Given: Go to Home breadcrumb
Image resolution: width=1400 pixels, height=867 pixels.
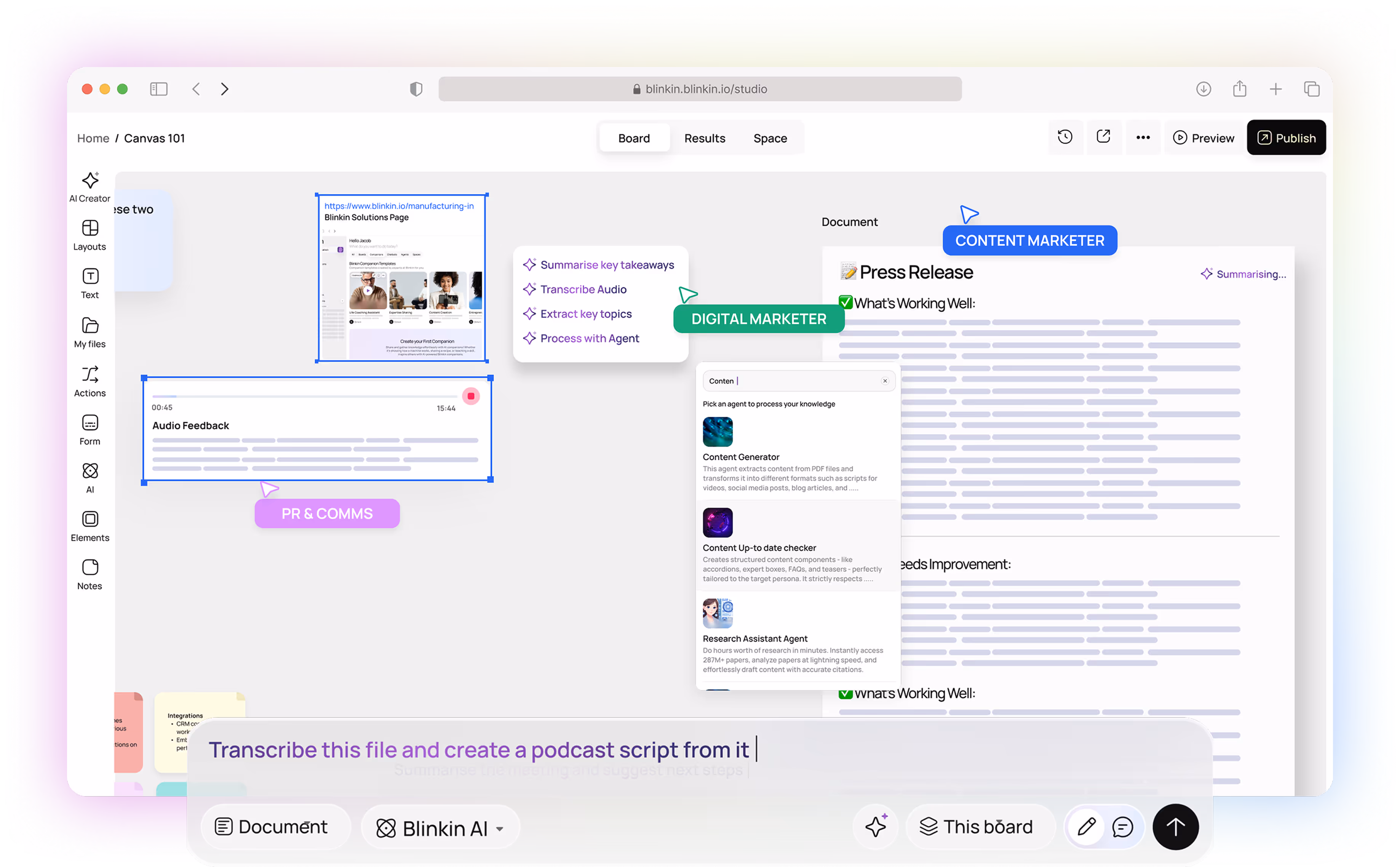Looking at the screenshot, I should pyautogui.click(x=93, y=138).
